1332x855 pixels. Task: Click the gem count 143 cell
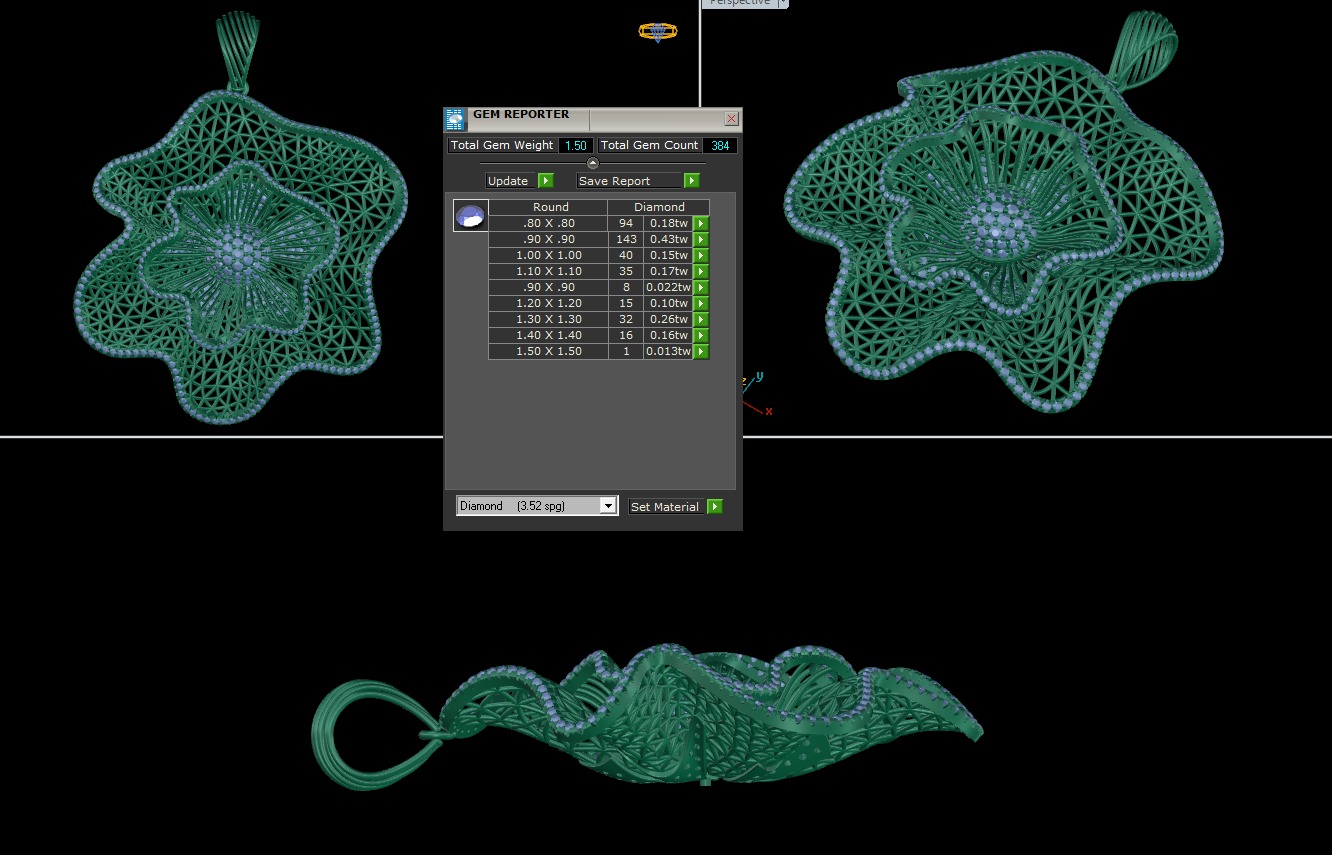click(x=626, y=239)
